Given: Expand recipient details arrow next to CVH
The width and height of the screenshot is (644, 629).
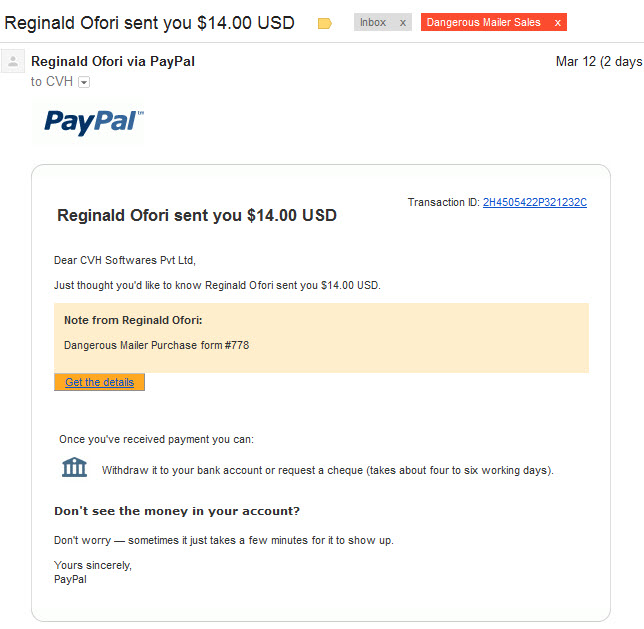Looking at the screenshot, I should click(84, 82).
